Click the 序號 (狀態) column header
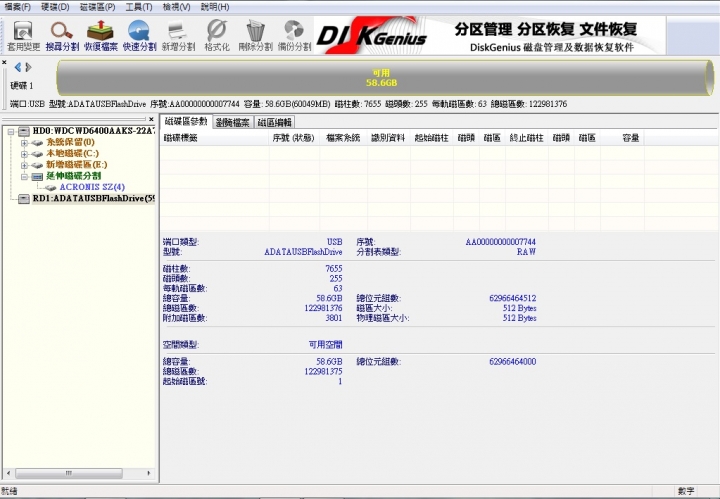This screenshot has width=720, height=499. coord(294,138)
